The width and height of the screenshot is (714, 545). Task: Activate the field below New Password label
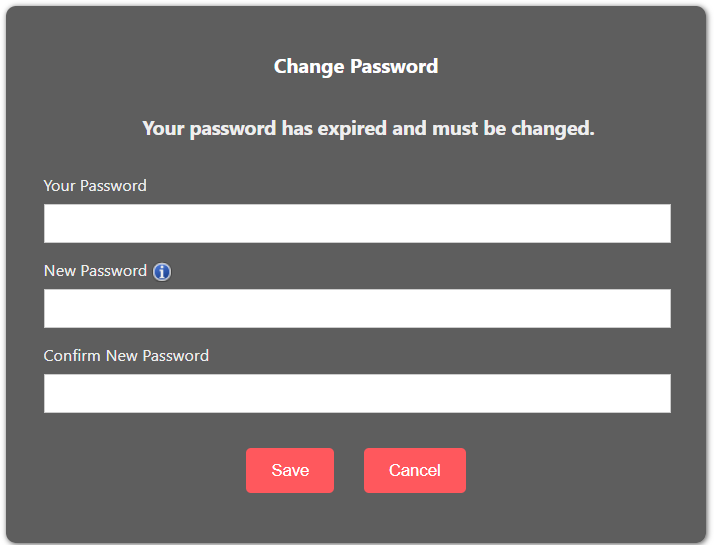(x=357, y=308)
